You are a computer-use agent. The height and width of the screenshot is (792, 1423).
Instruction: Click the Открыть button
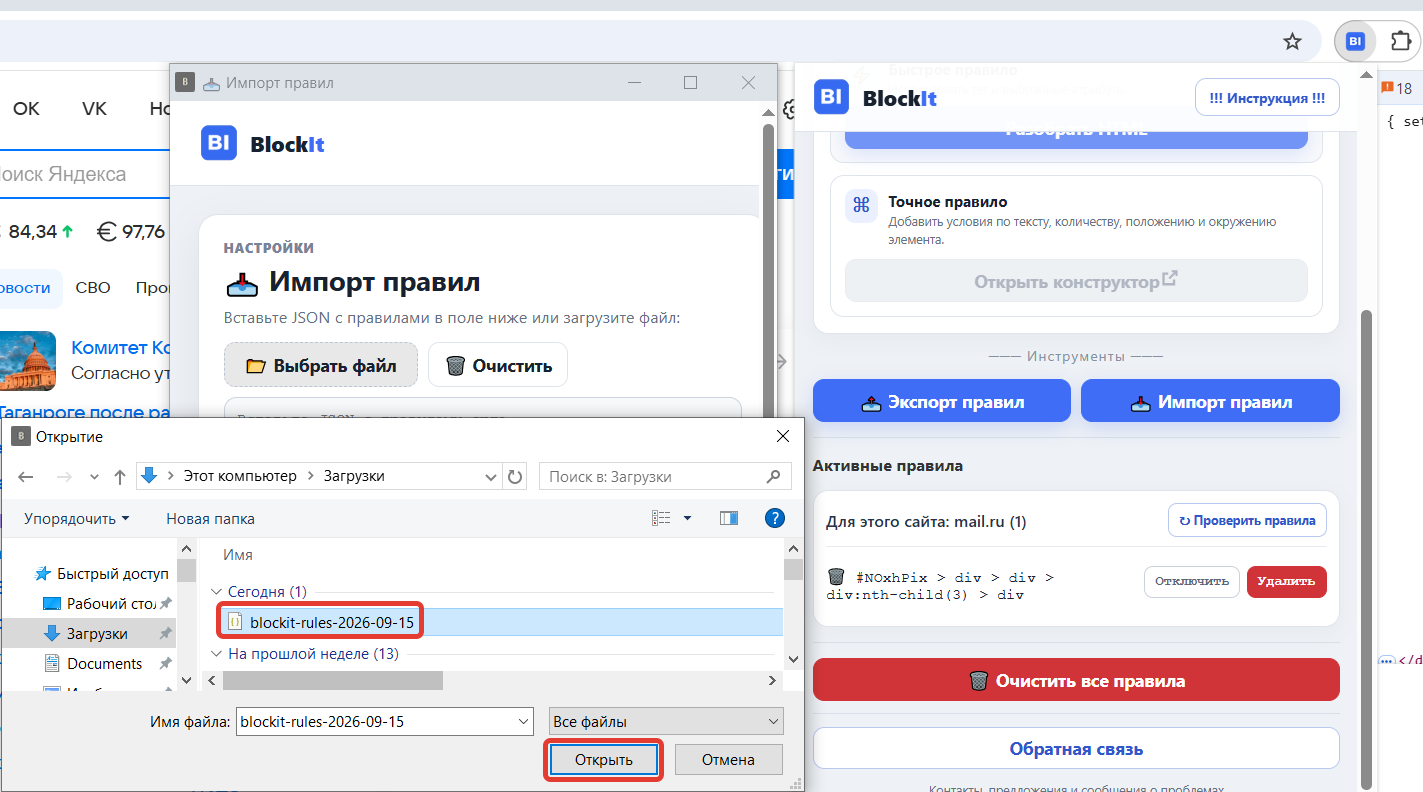click(603, 760)
